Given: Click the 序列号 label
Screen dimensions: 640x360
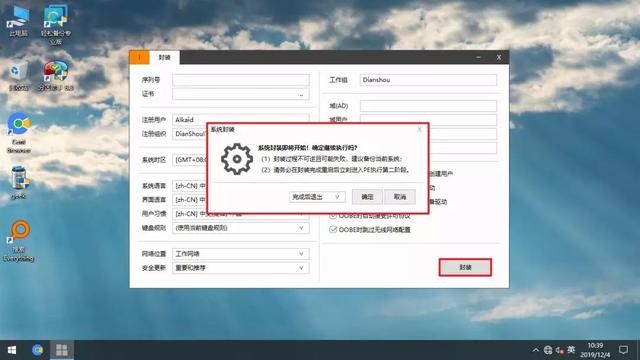Looking at the screenshot, I should pos(151,80).
